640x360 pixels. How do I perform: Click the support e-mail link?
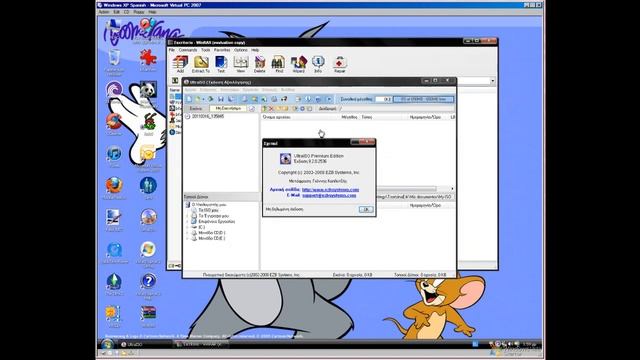point(329,196)
